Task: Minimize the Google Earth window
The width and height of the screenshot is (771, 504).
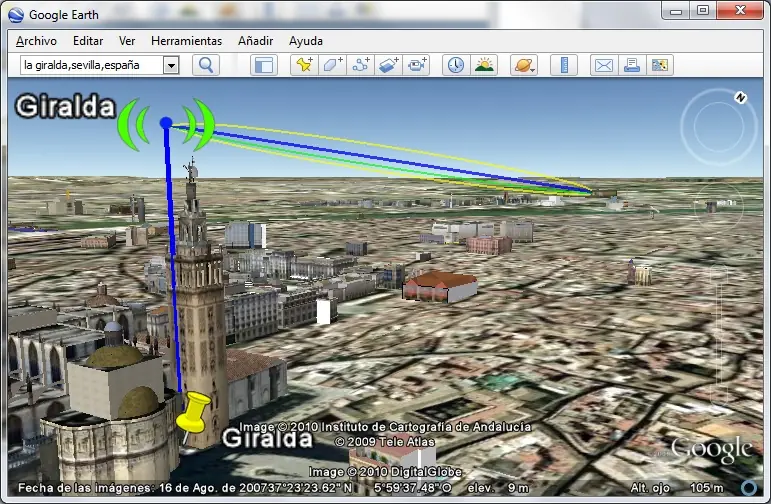Action: pos(676,10)
